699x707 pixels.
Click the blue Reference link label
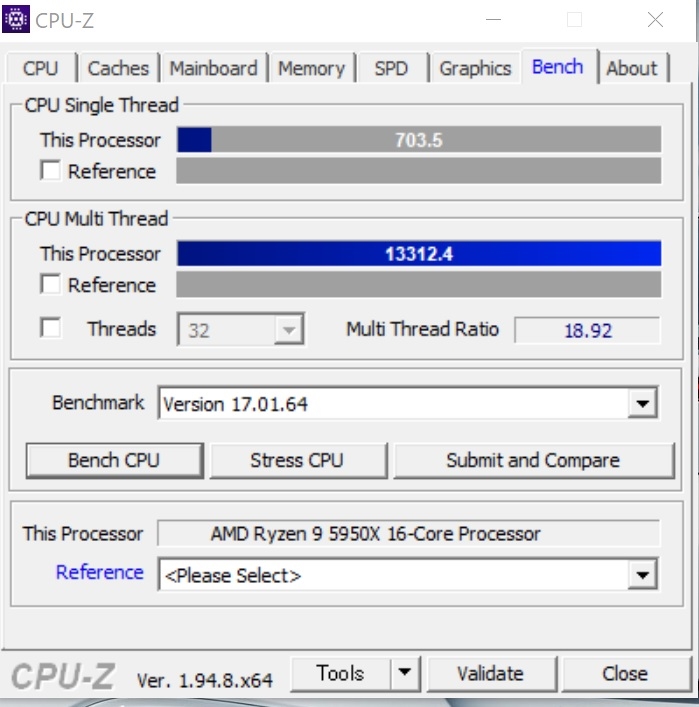(100, 572)
